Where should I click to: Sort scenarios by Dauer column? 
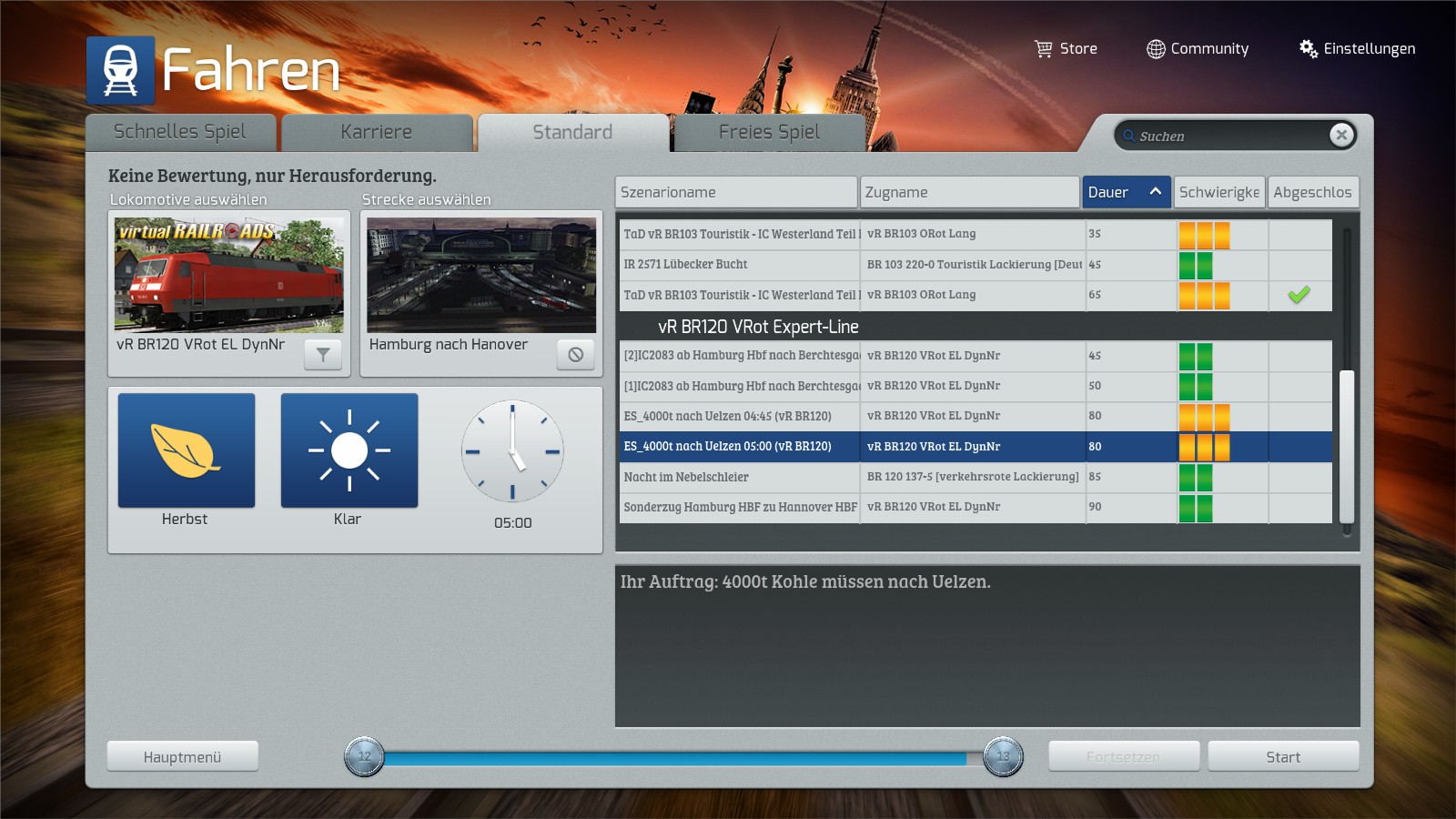pyautogui.click(x=1126, y=192)
